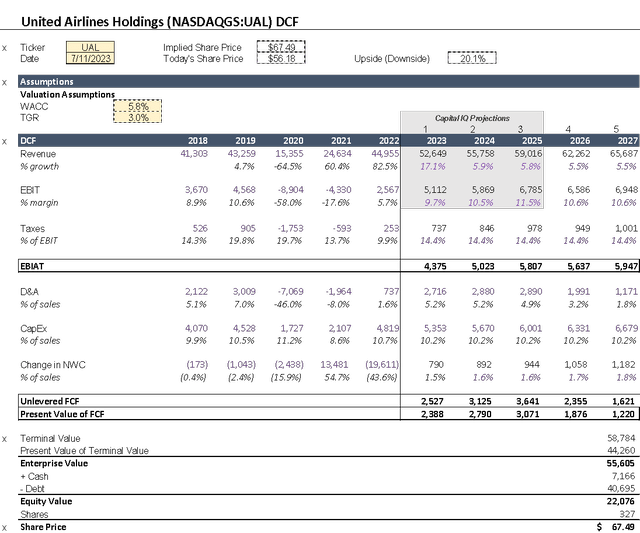Select the 2018 column header
Screen dimensions: 640x533
198,140
